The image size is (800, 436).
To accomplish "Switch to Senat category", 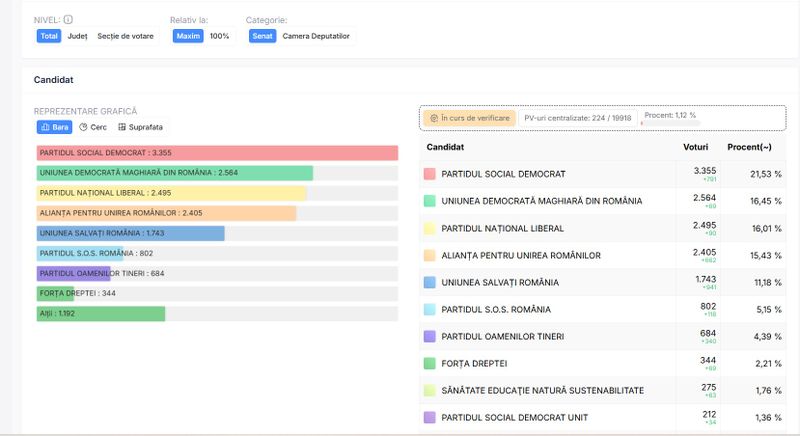I will pos(263,36).
